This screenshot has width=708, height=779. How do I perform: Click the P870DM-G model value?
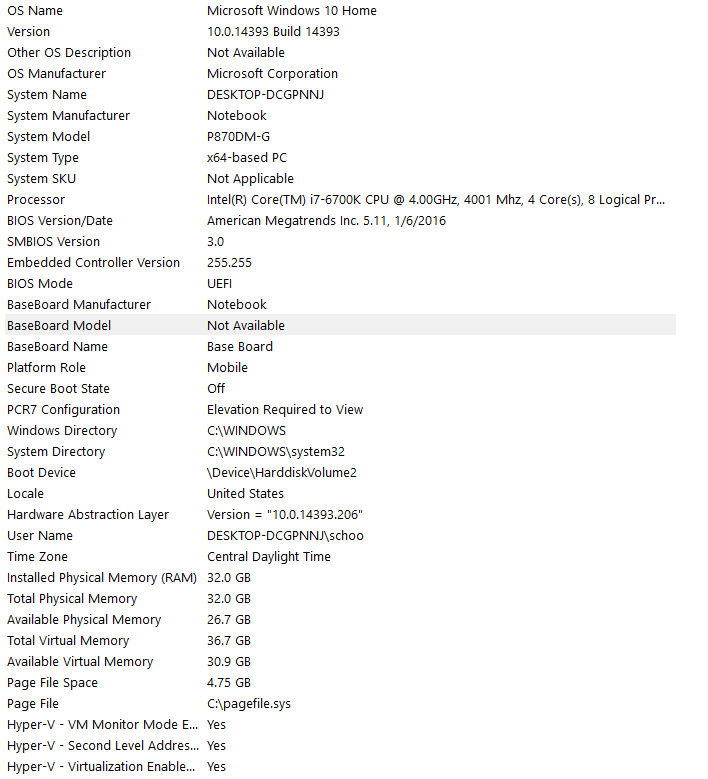click(238, 137)
